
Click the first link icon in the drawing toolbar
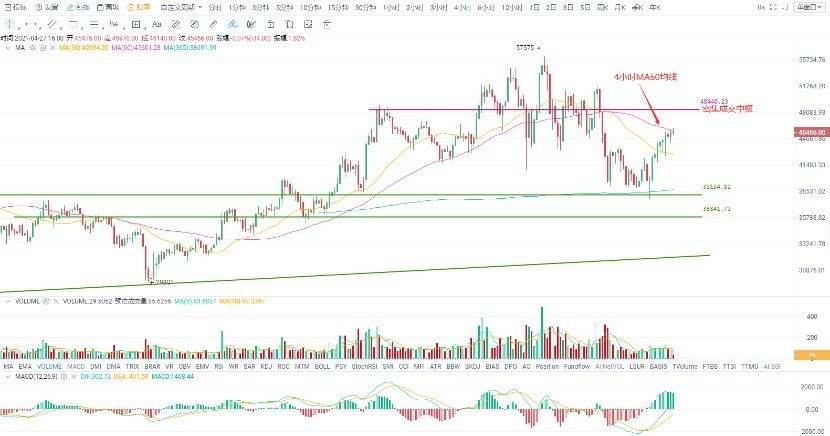[x=176, y=24]
